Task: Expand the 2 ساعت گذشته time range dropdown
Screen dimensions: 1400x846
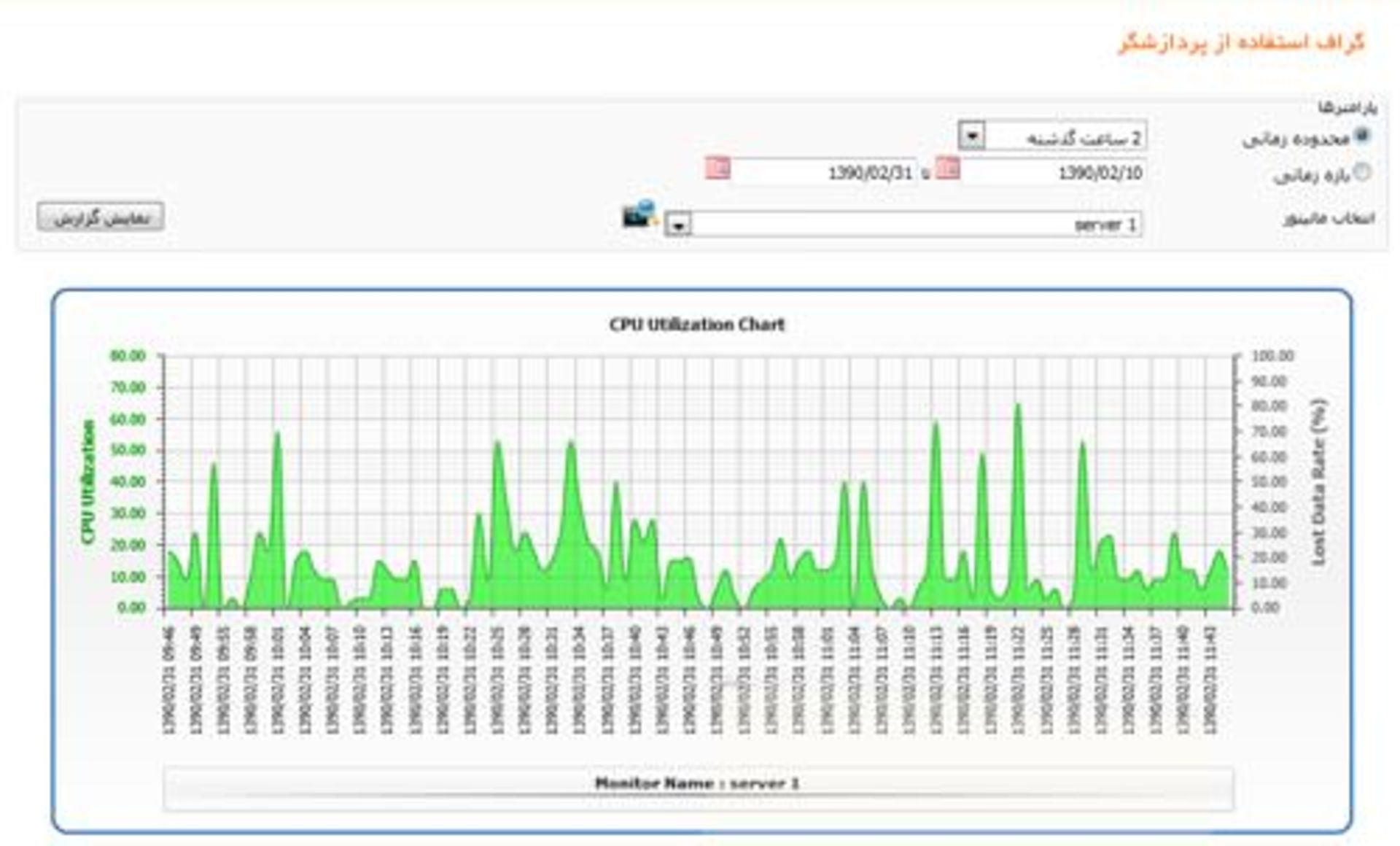Action: point(971,136)
